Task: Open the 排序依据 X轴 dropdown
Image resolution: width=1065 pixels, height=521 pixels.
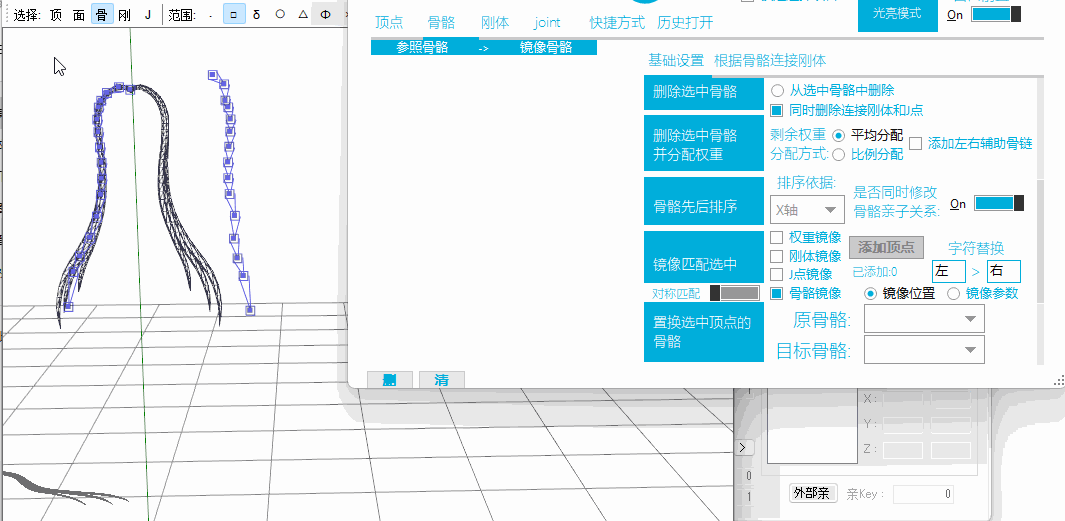Action: click(807, 209)
